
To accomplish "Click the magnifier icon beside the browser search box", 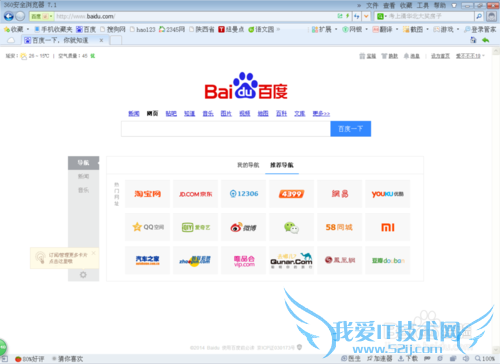I will pos(479,16).
